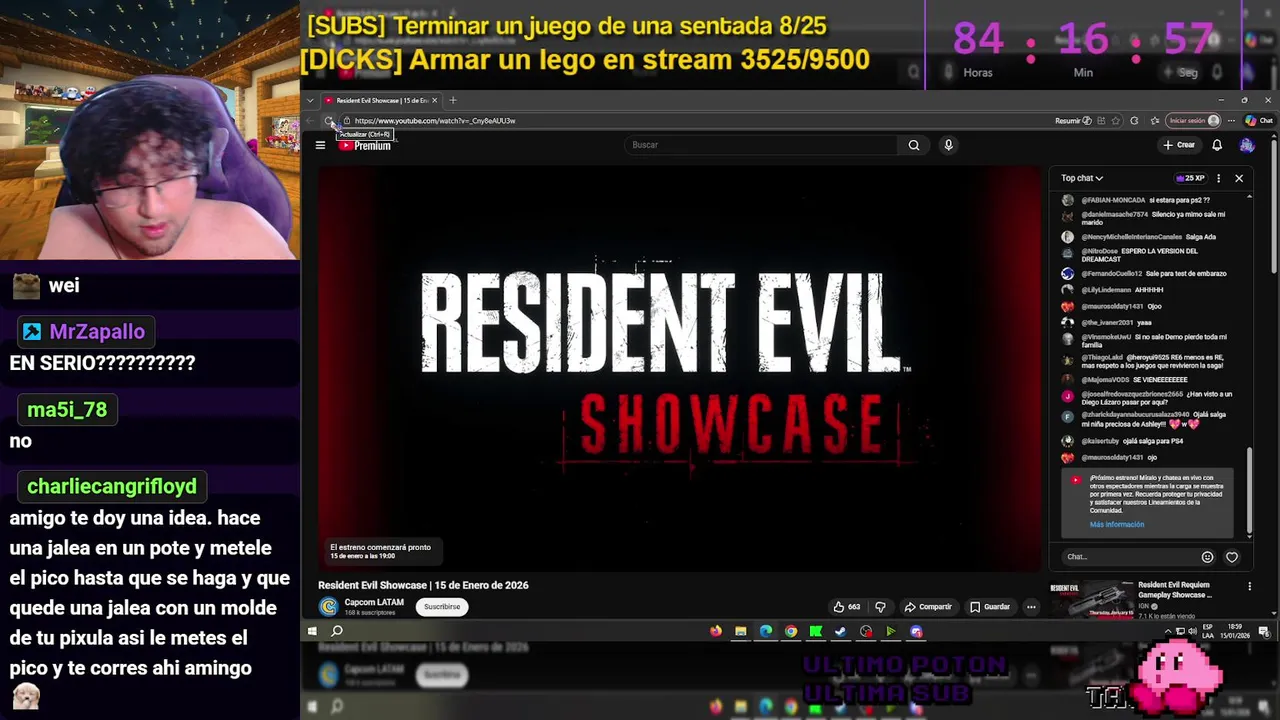Go to YouTube Premium home logo
The width and height of the screenshot is (1280, 720).
pyautogui.click(x=364, y=145)
